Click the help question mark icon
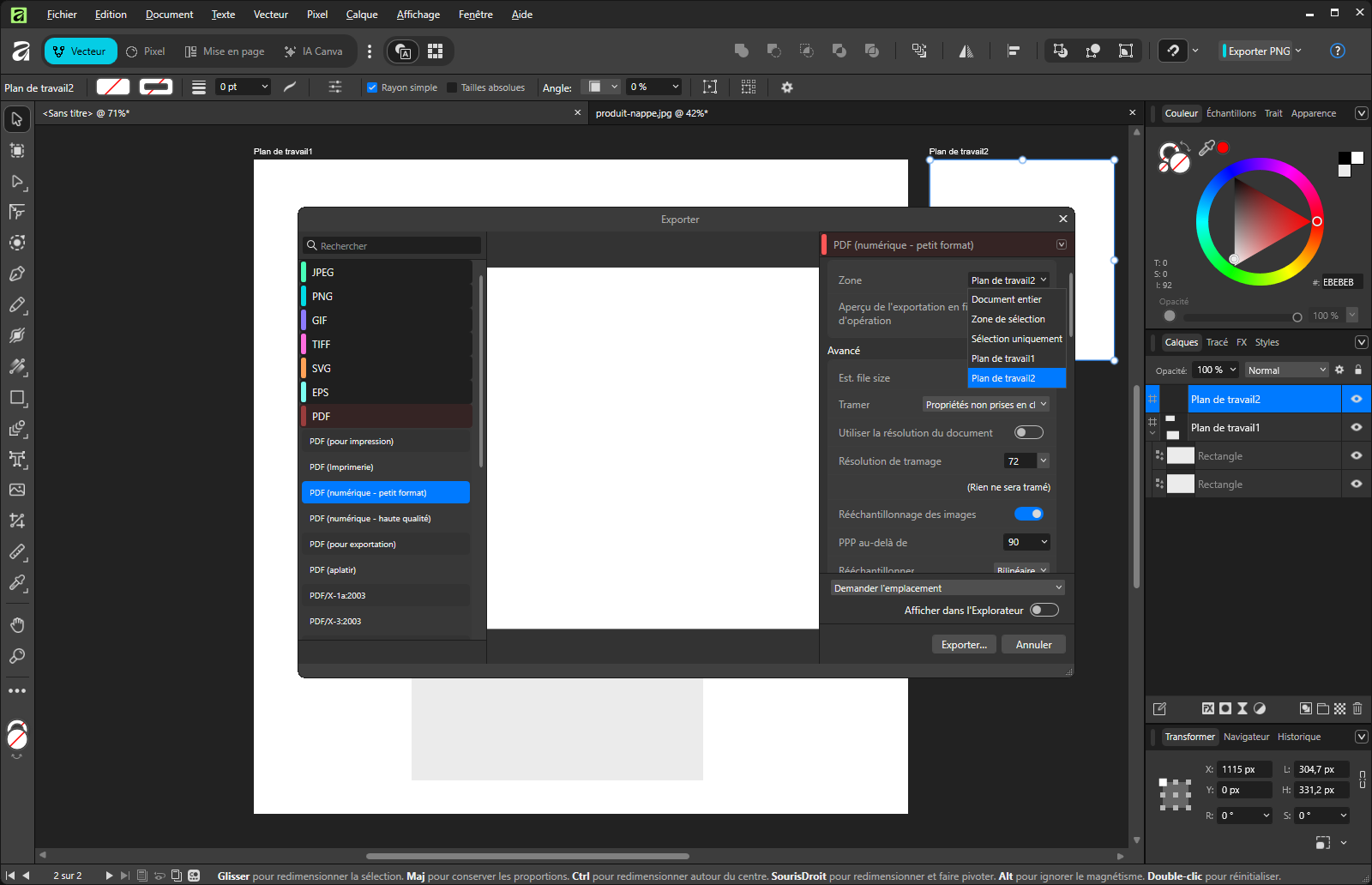The image size is (1372, 885). 1337,51
